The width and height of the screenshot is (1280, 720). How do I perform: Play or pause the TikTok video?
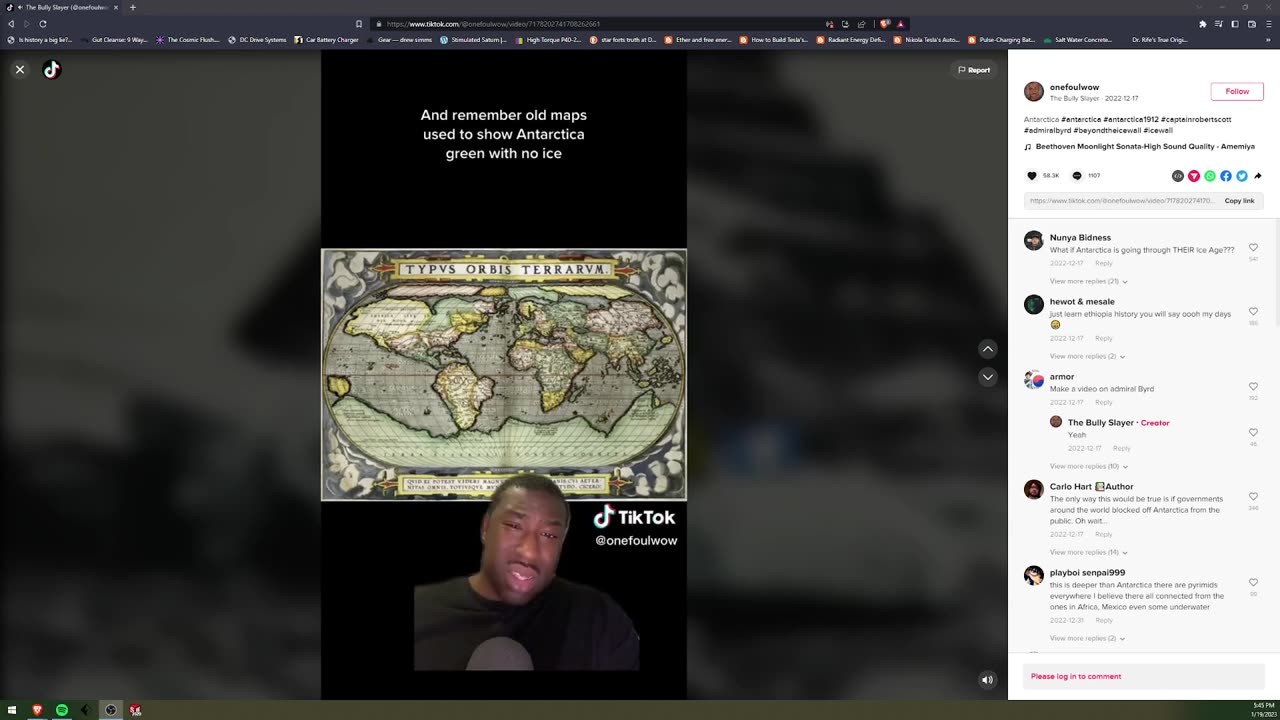click(504, 375)
